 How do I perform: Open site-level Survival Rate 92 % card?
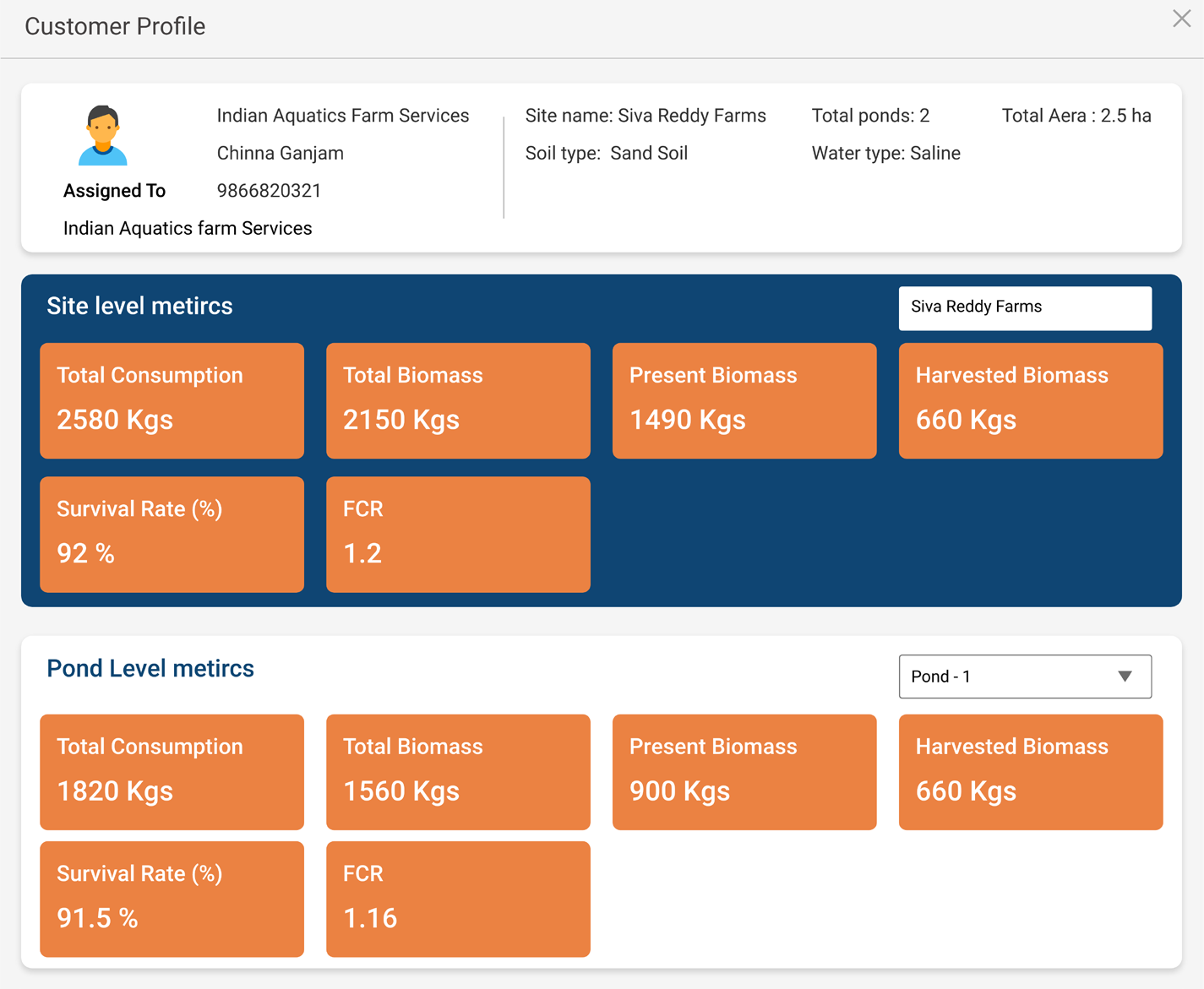172,534
